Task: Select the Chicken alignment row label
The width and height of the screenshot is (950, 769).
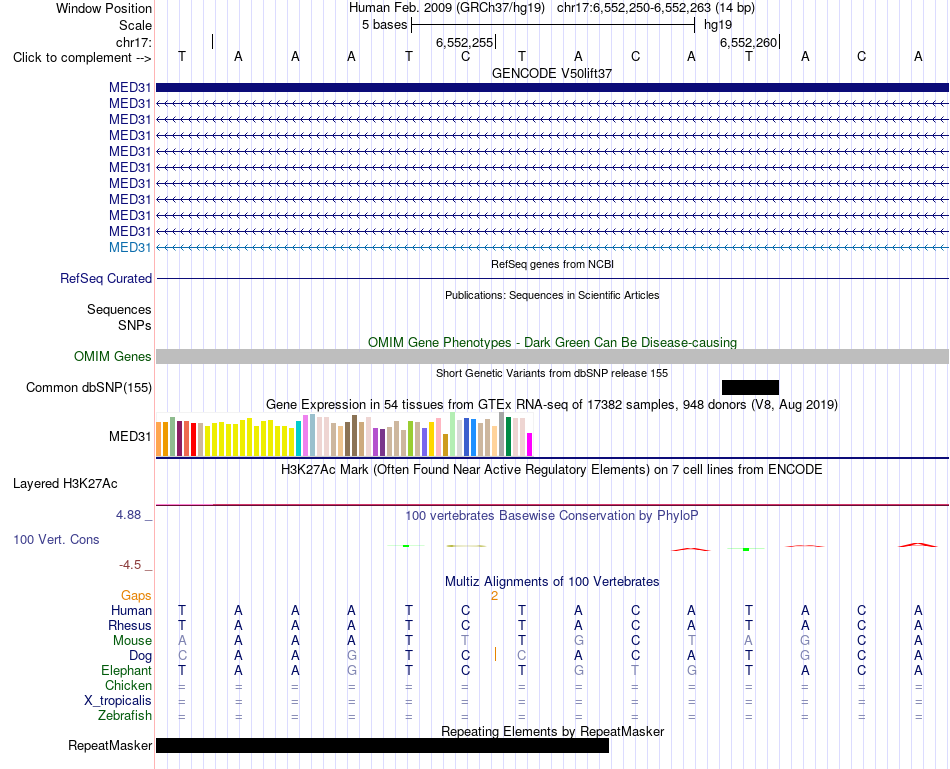Action: point(128,685)
